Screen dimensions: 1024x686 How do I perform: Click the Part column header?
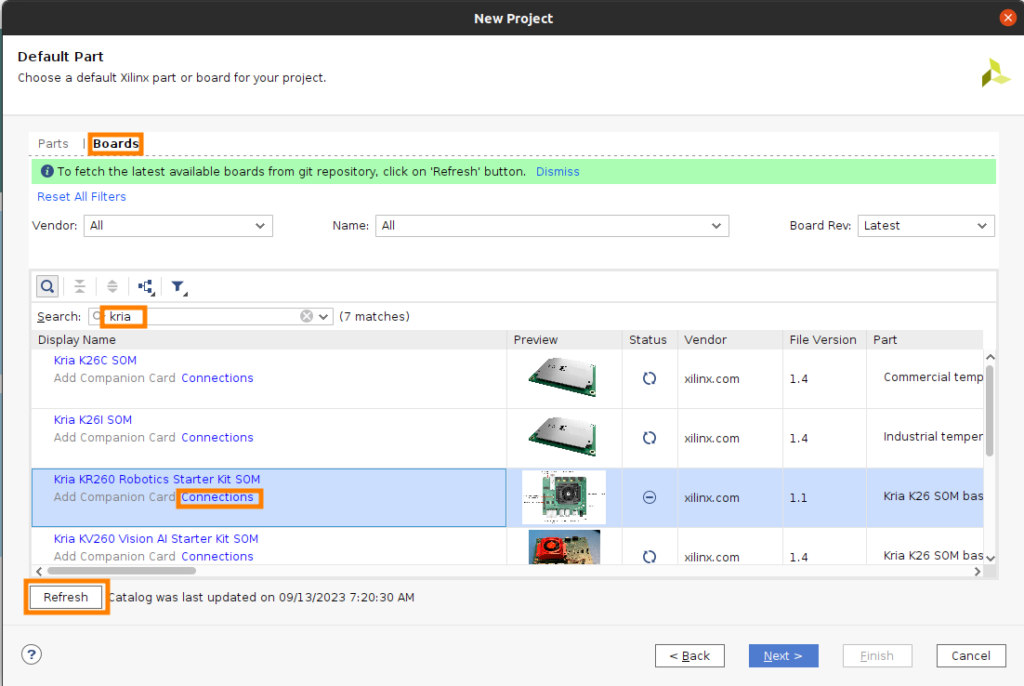coord(925,340)
